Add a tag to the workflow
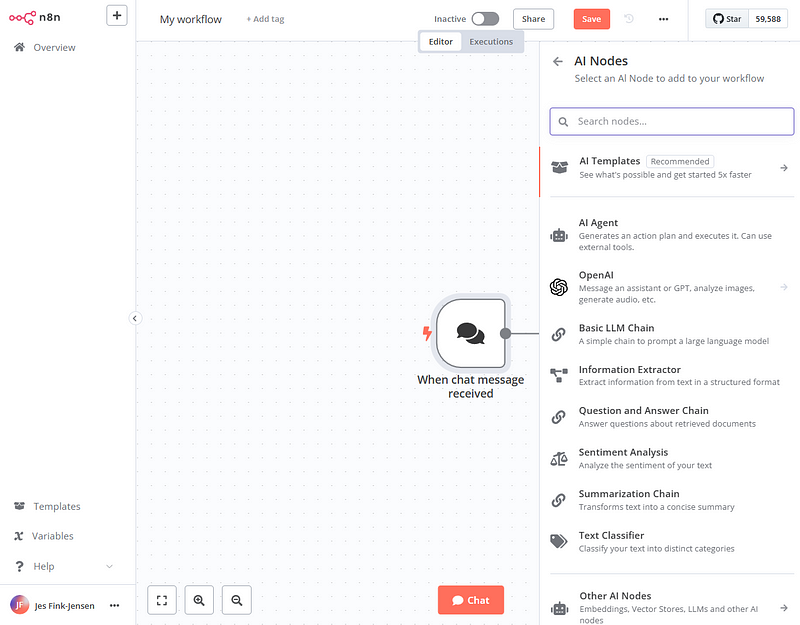This screenshot has height=625, width=800. (265, 19)
